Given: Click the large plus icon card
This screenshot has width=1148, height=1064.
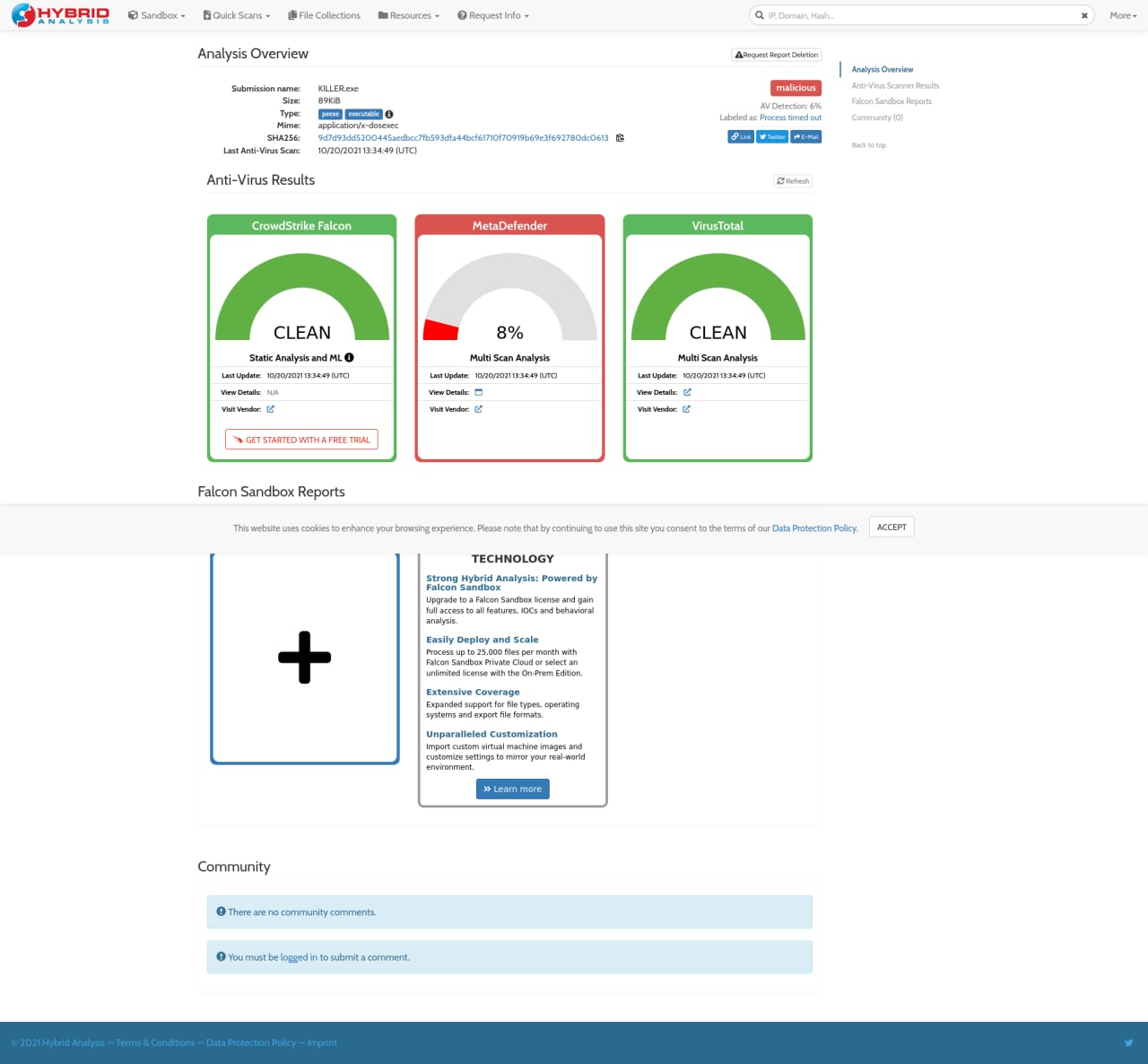Looking at the screenshot, I should (305, 658).
